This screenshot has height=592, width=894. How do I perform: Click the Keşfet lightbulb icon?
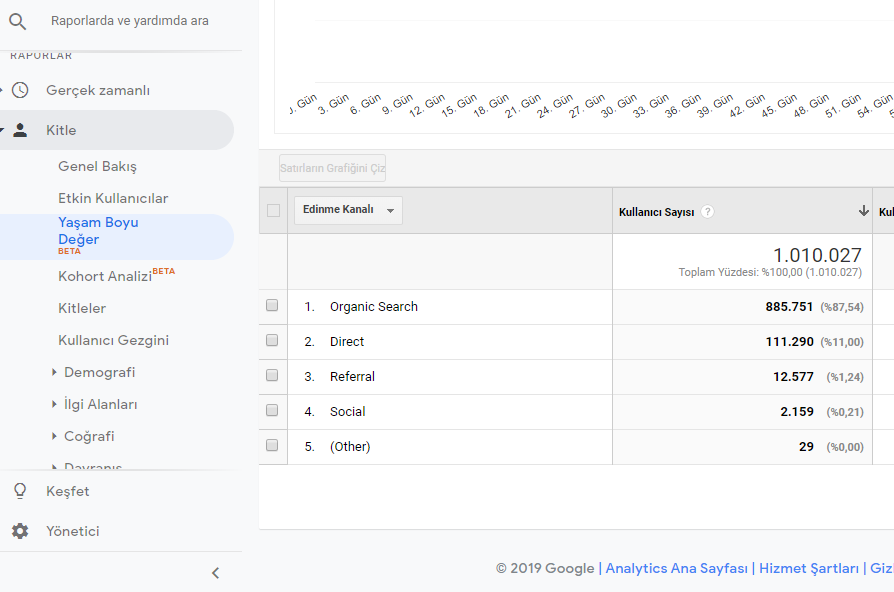pos(20,491)
